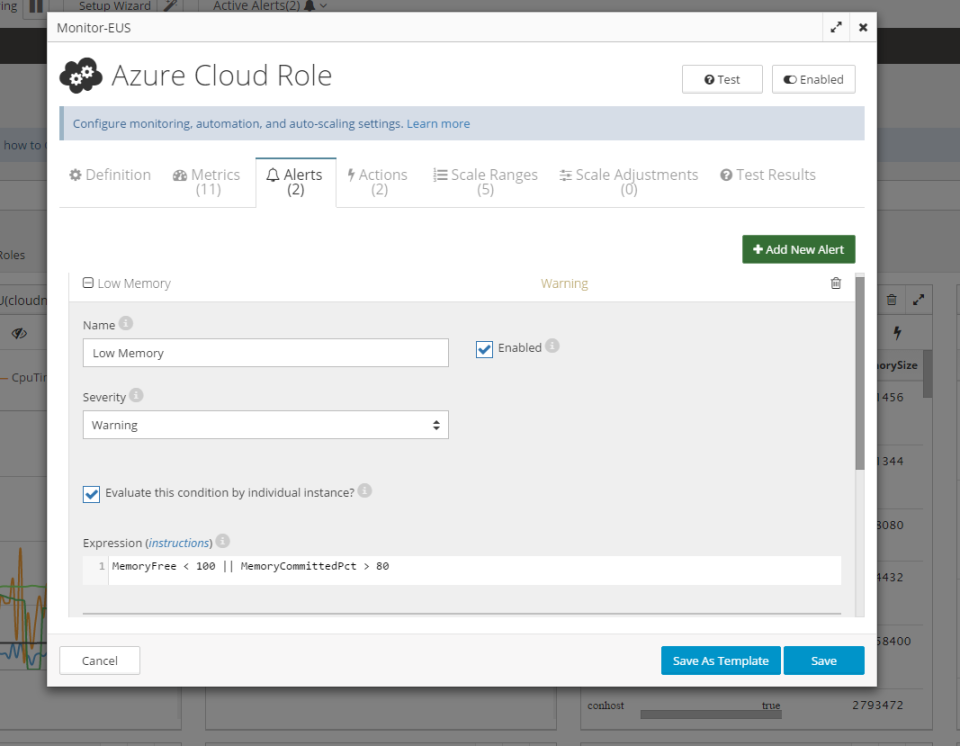Toggle the Enabled switch for the monitor

pos(813,79)
